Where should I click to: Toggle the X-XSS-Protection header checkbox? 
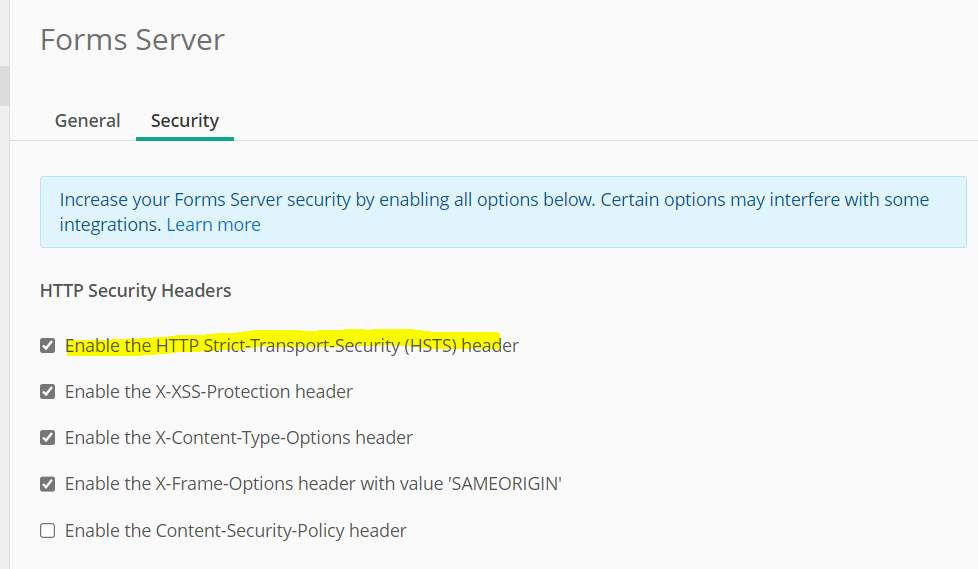pos(47,392)
